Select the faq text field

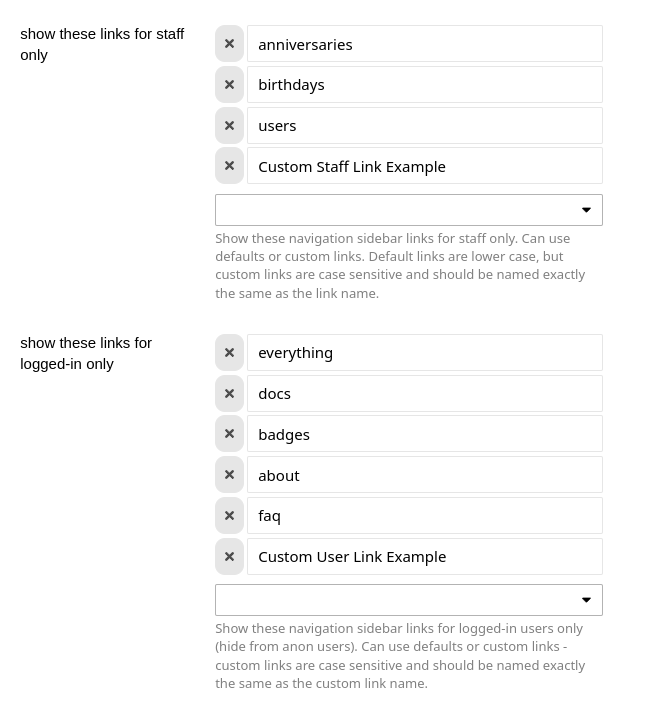tap(425, 516)
